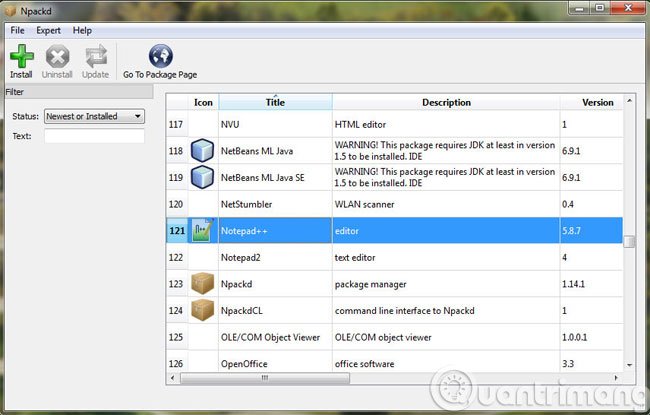The image size is (650, 415).
Task: Click the Icon column header
Action: coord(203,102)
